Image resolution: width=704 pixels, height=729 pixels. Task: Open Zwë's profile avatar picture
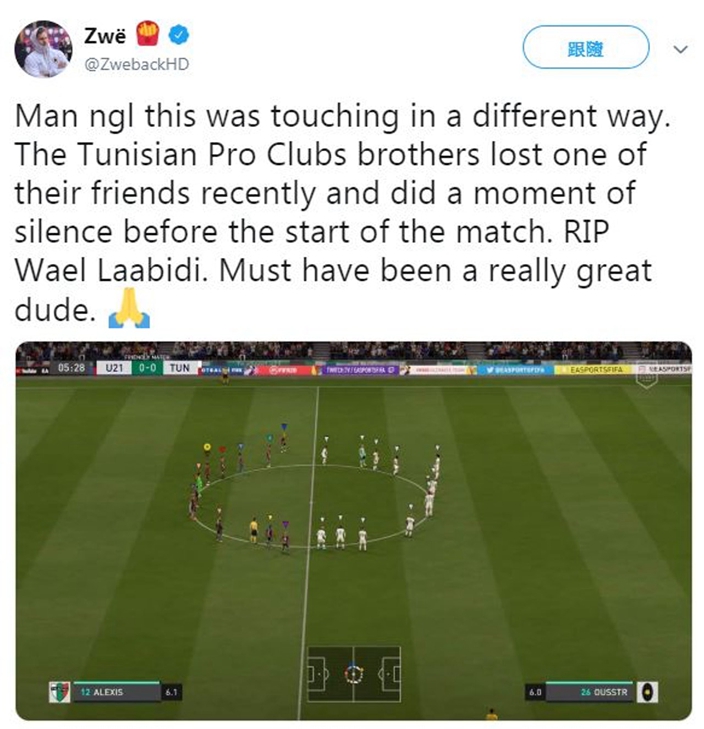coord(43,49)
